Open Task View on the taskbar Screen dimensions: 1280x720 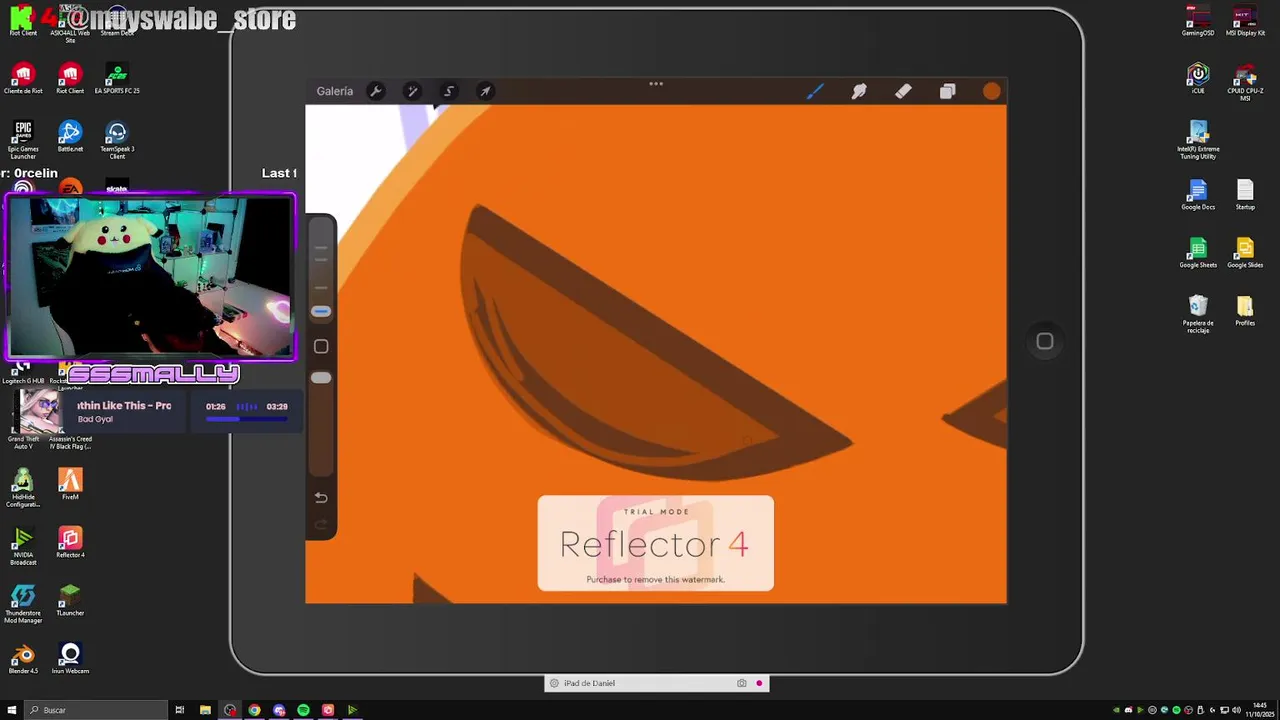180,710
